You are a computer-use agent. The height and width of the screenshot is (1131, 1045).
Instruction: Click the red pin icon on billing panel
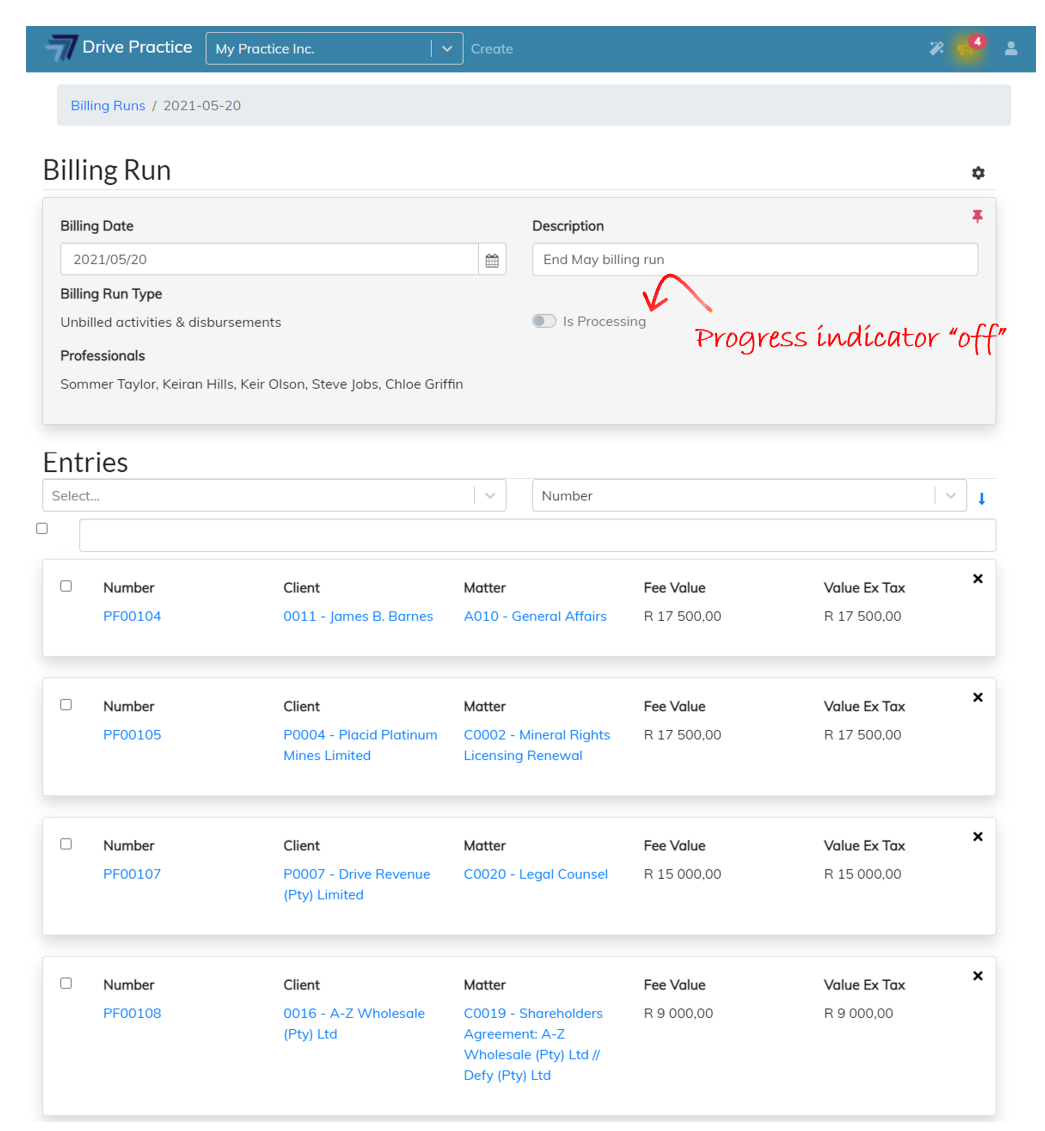(977, 217)
